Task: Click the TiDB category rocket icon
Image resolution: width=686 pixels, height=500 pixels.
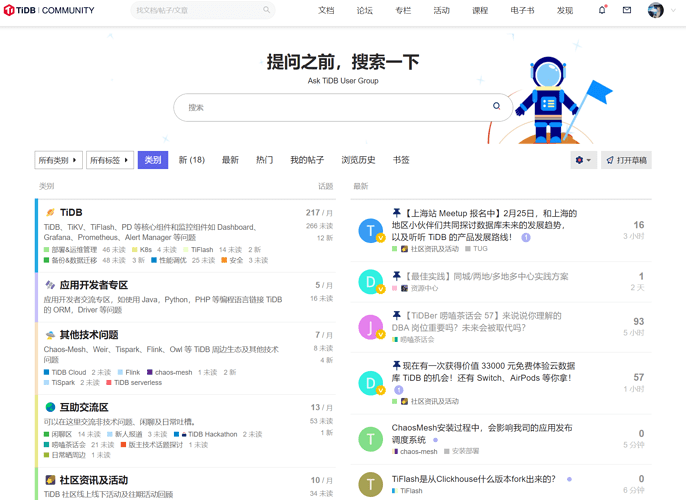Action: tap(50, 212)
